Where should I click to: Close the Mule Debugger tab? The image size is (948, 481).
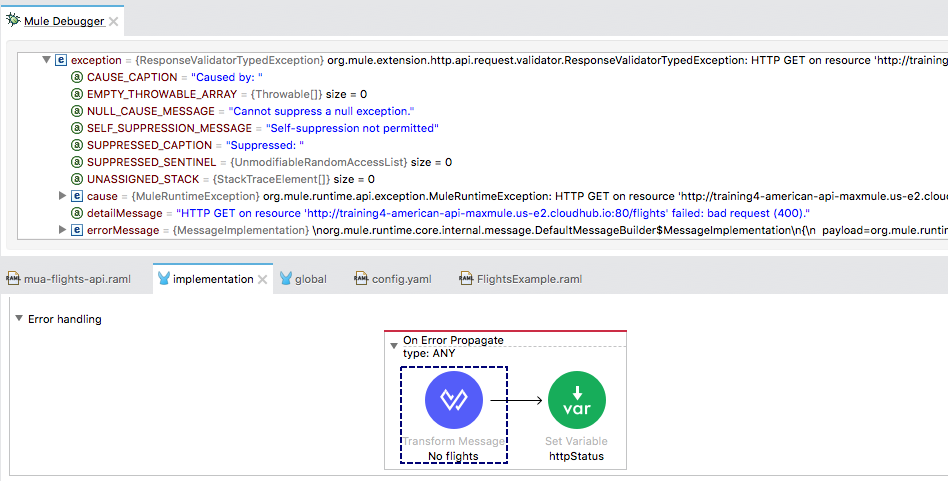click(113, 22)
